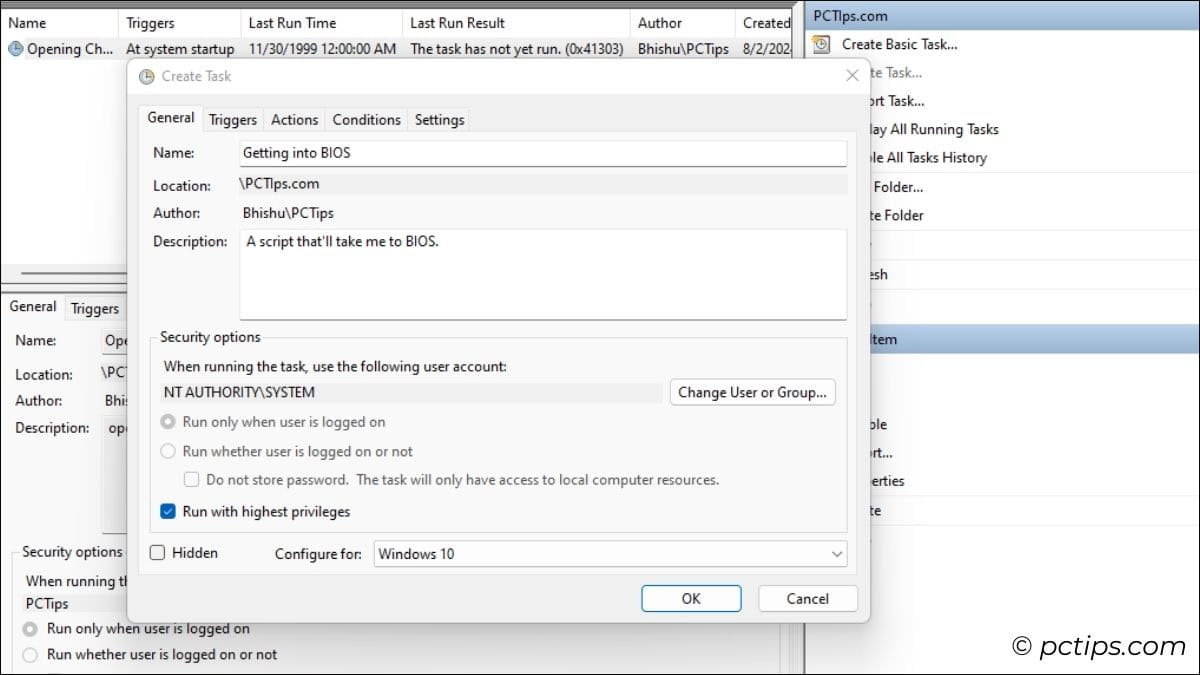Viewport: 1200px width, 675px height.
Task: Open the Conditions tab
Action: pos(366,119)
